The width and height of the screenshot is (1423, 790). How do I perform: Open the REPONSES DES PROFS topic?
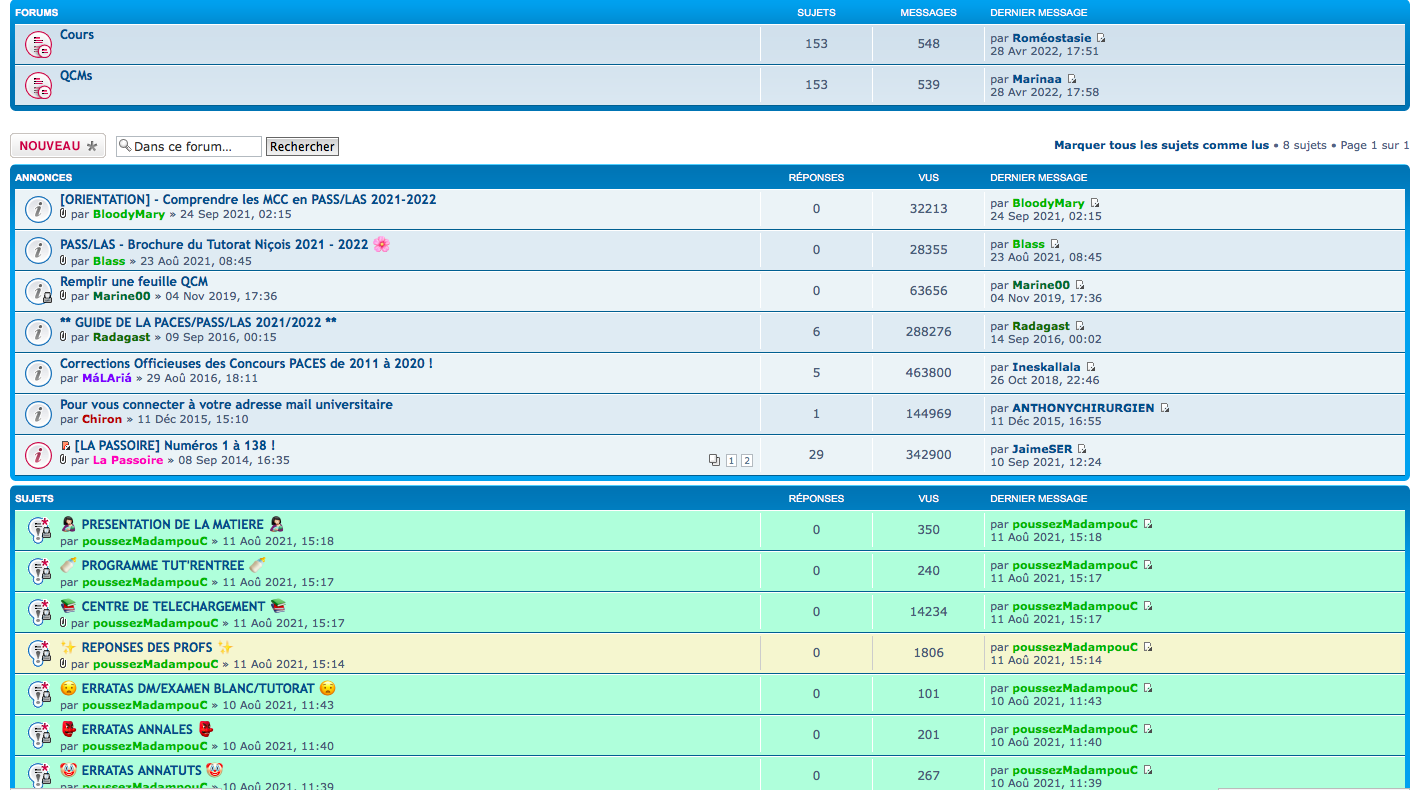tap(147, 648)
